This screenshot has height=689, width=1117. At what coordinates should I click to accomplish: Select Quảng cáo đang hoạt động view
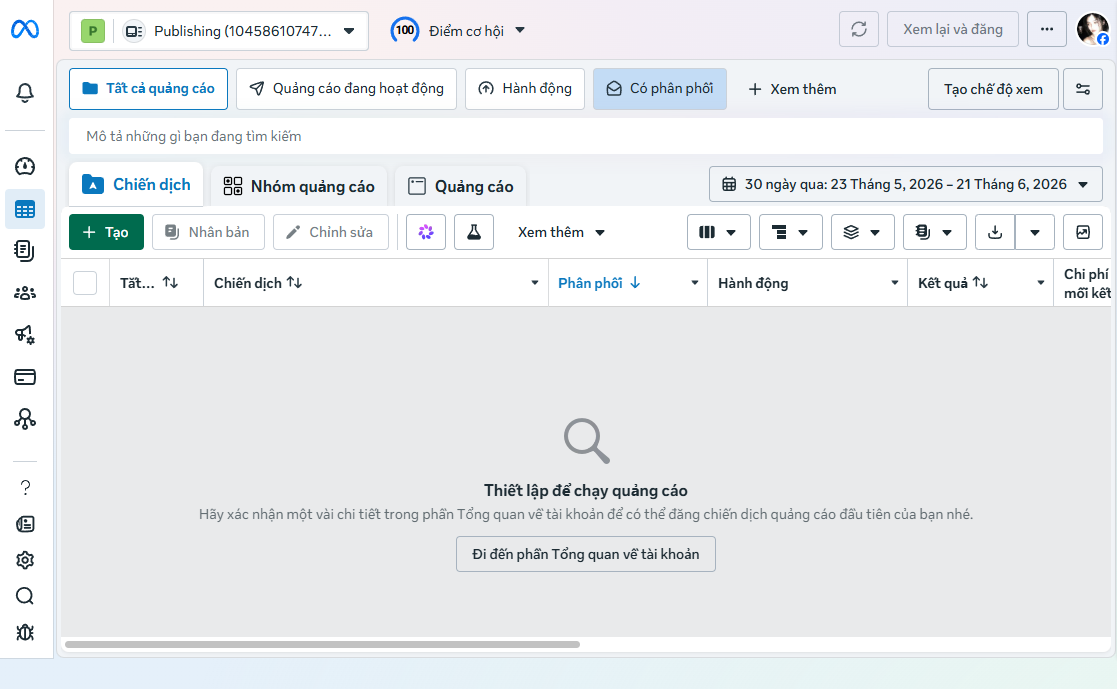pos(346,89)
